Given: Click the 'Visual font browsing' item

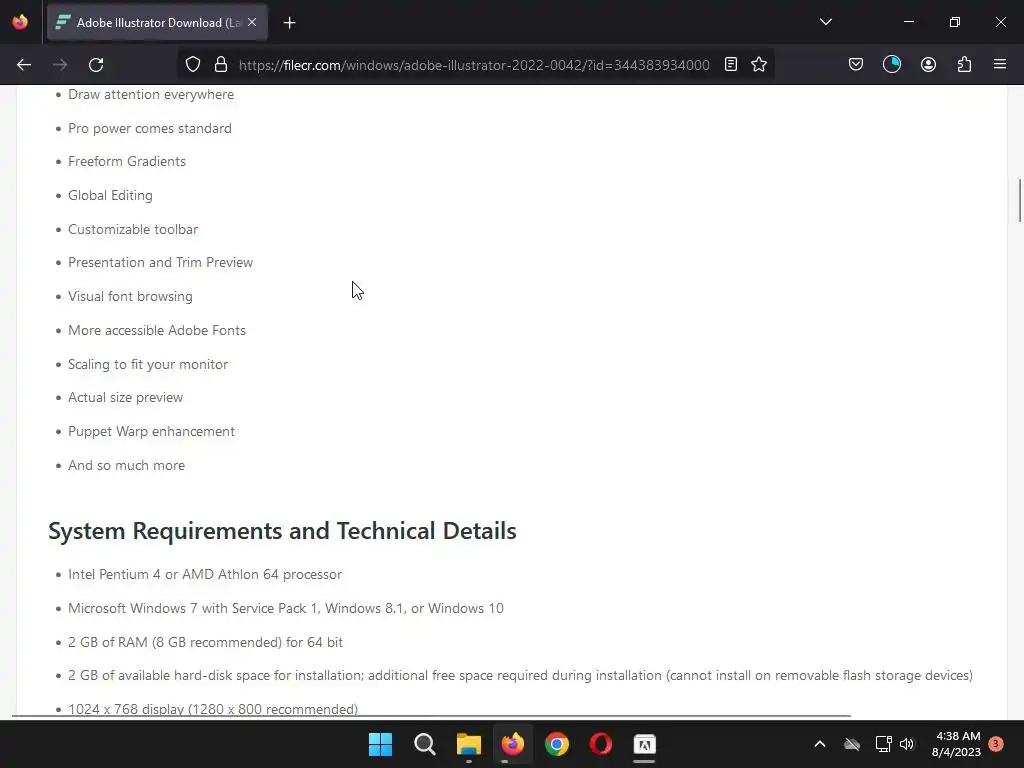Looking at the screenshot, I should 130,296.
